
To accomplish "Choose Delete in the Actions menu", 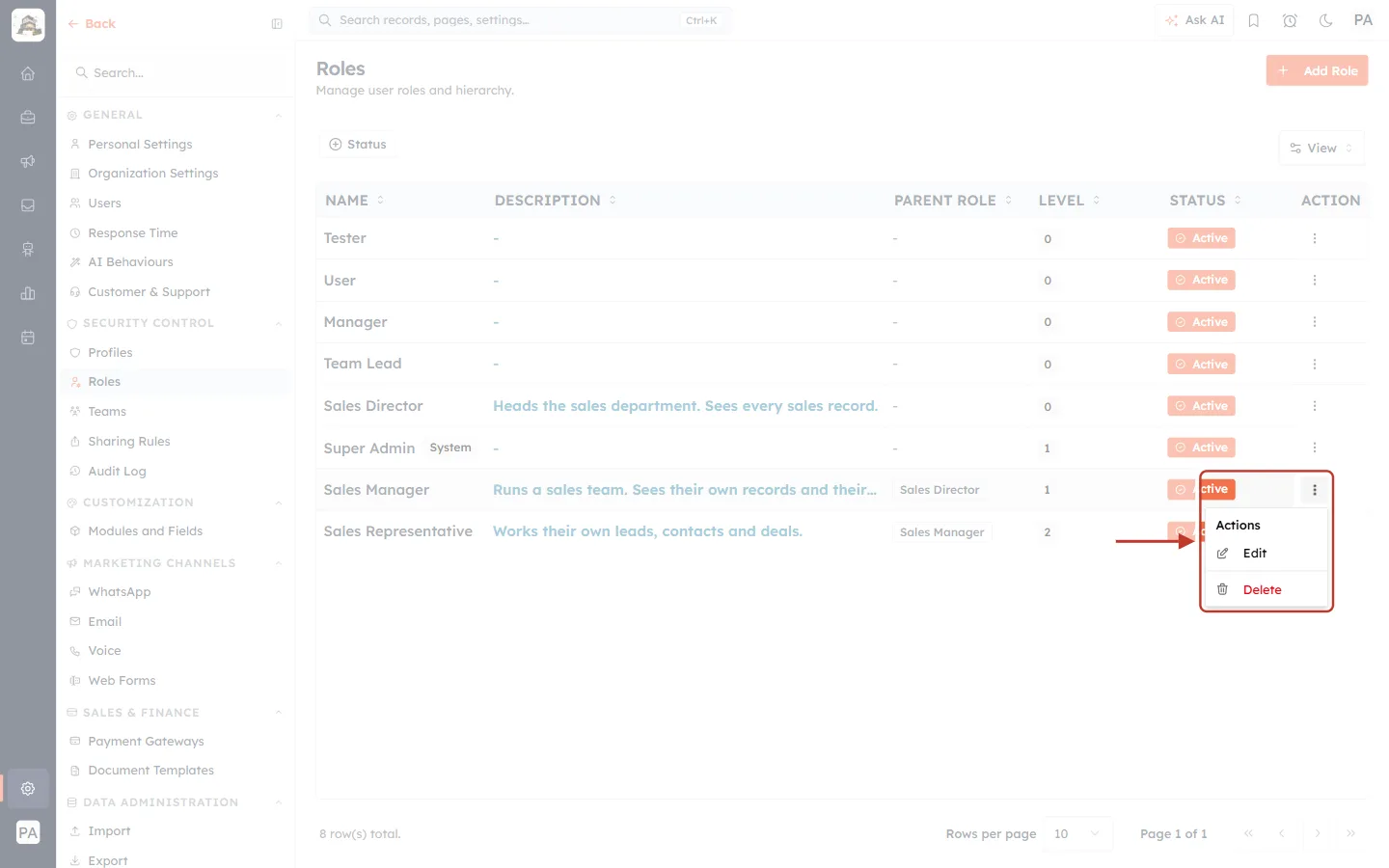I will (x=1266, y=590).
